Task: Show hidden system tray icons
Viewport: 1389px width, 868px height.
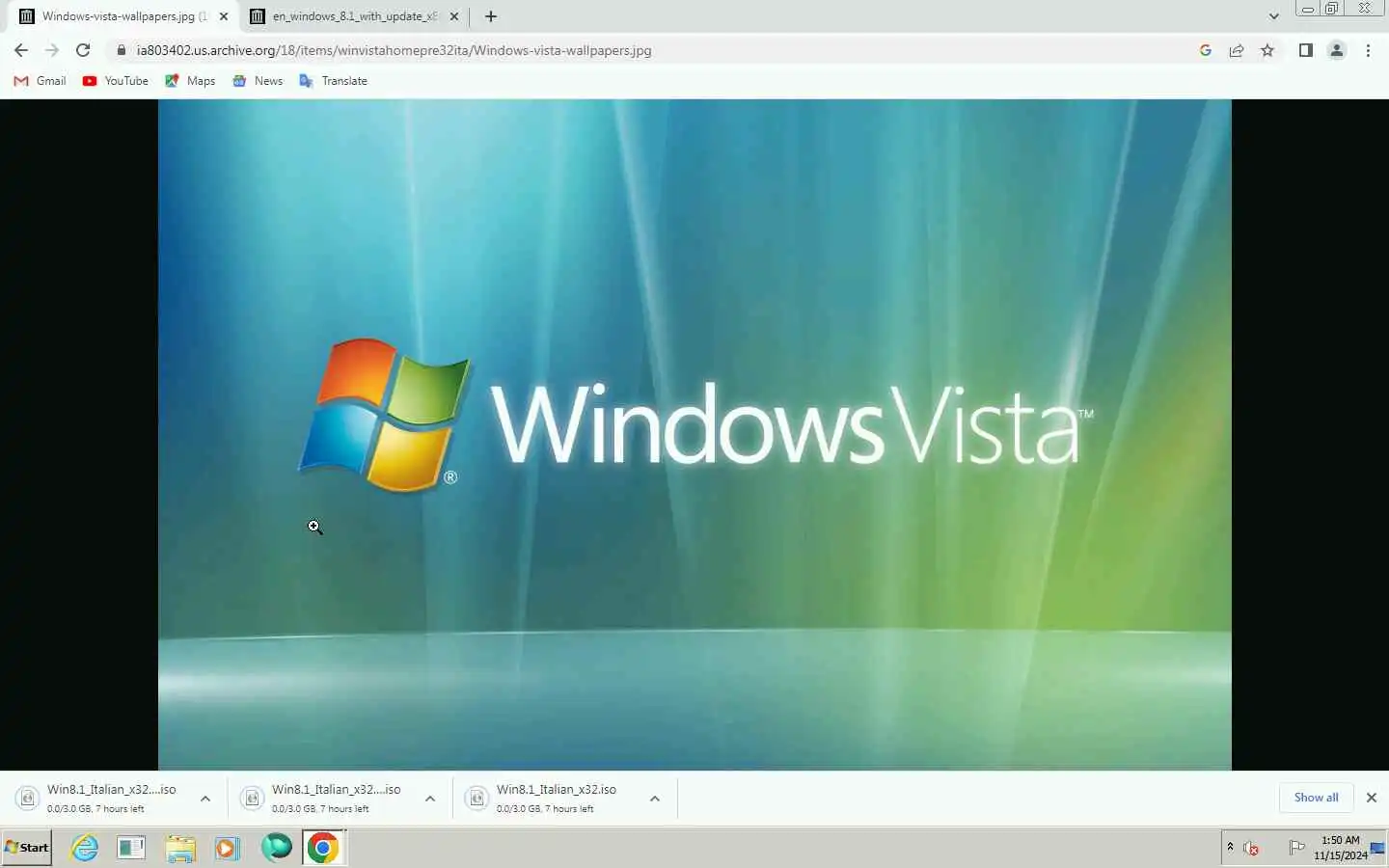Action: (x=1230, y=847)
